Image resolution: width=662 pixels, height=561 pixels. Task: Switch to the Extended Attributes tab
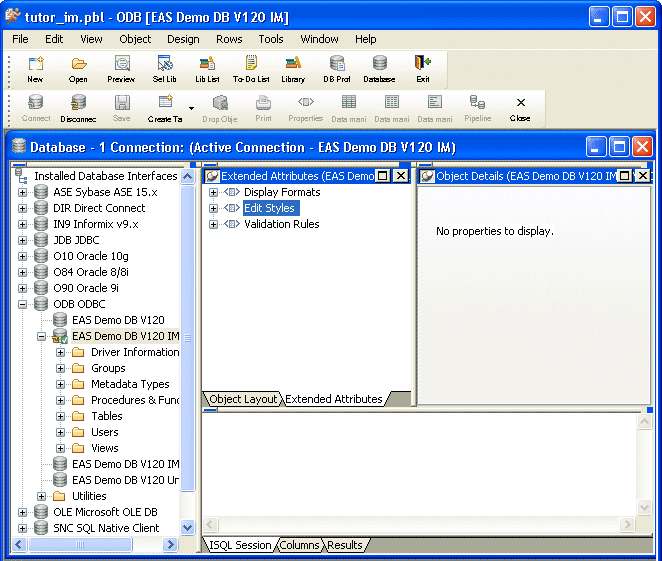334,399
